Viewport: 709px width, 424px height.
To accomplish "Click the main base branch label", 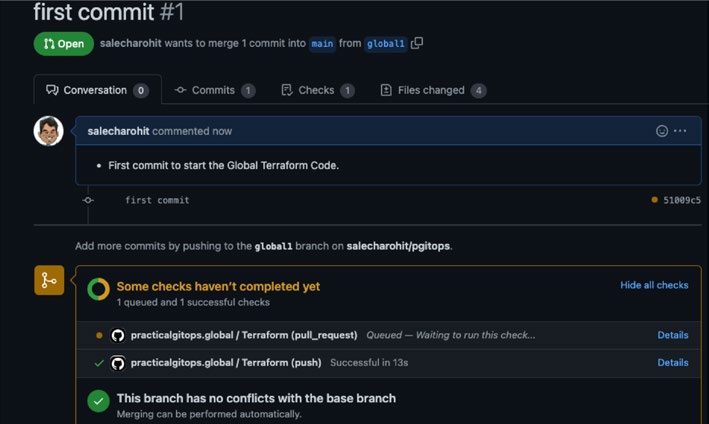I will point(322,44).
